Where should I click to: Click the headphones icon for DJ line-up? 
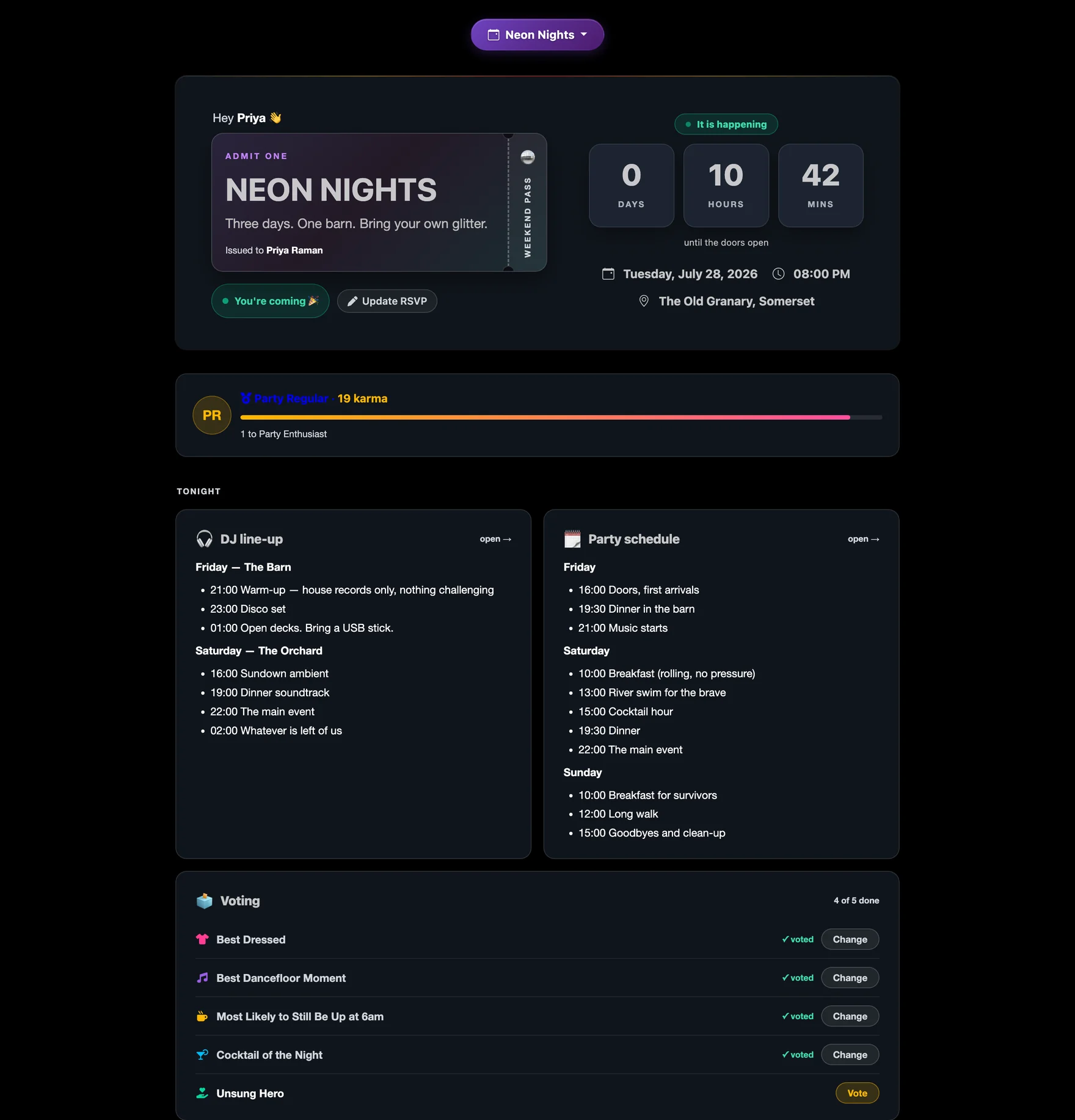(x=205, y=539)
